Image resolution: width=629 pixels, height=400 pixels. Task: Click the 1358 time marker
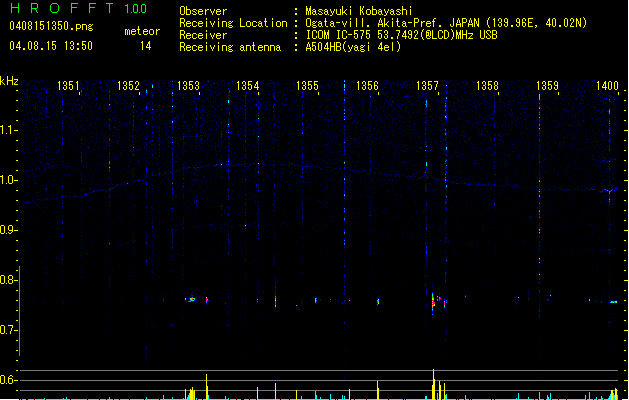(x=487, y=85)
